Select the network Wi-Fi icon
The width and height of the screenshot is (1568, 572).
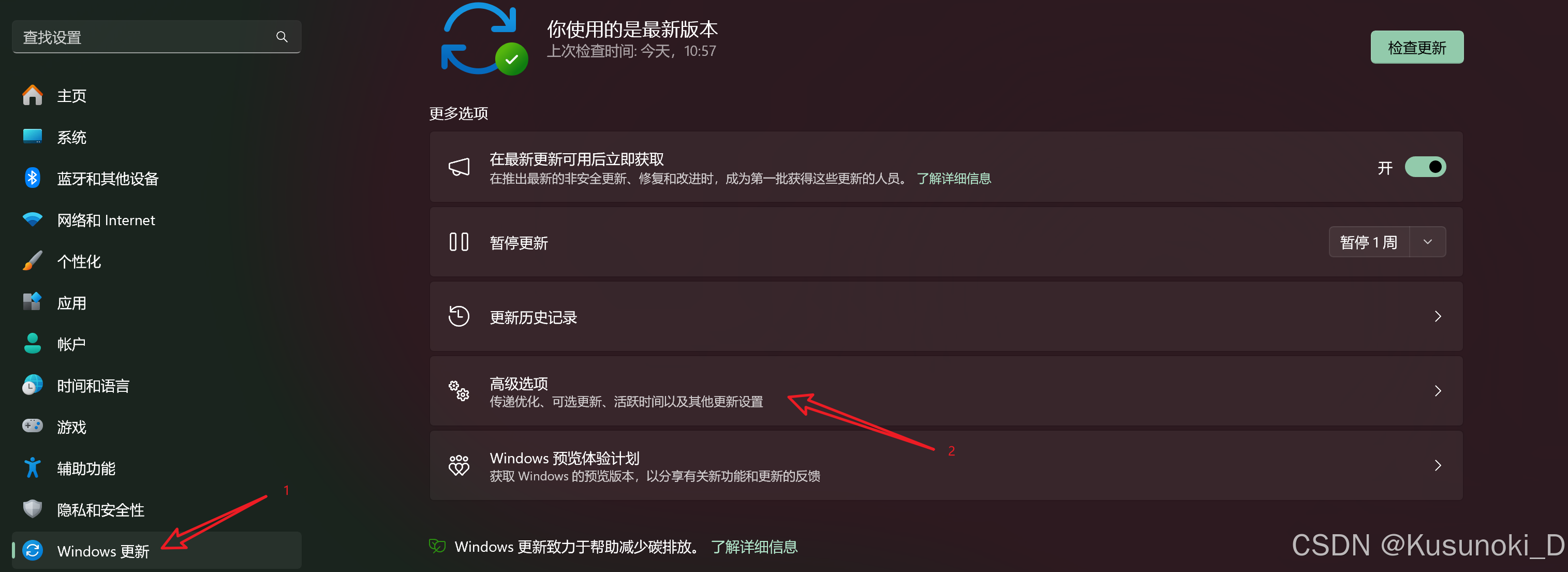tap(32, 219)
